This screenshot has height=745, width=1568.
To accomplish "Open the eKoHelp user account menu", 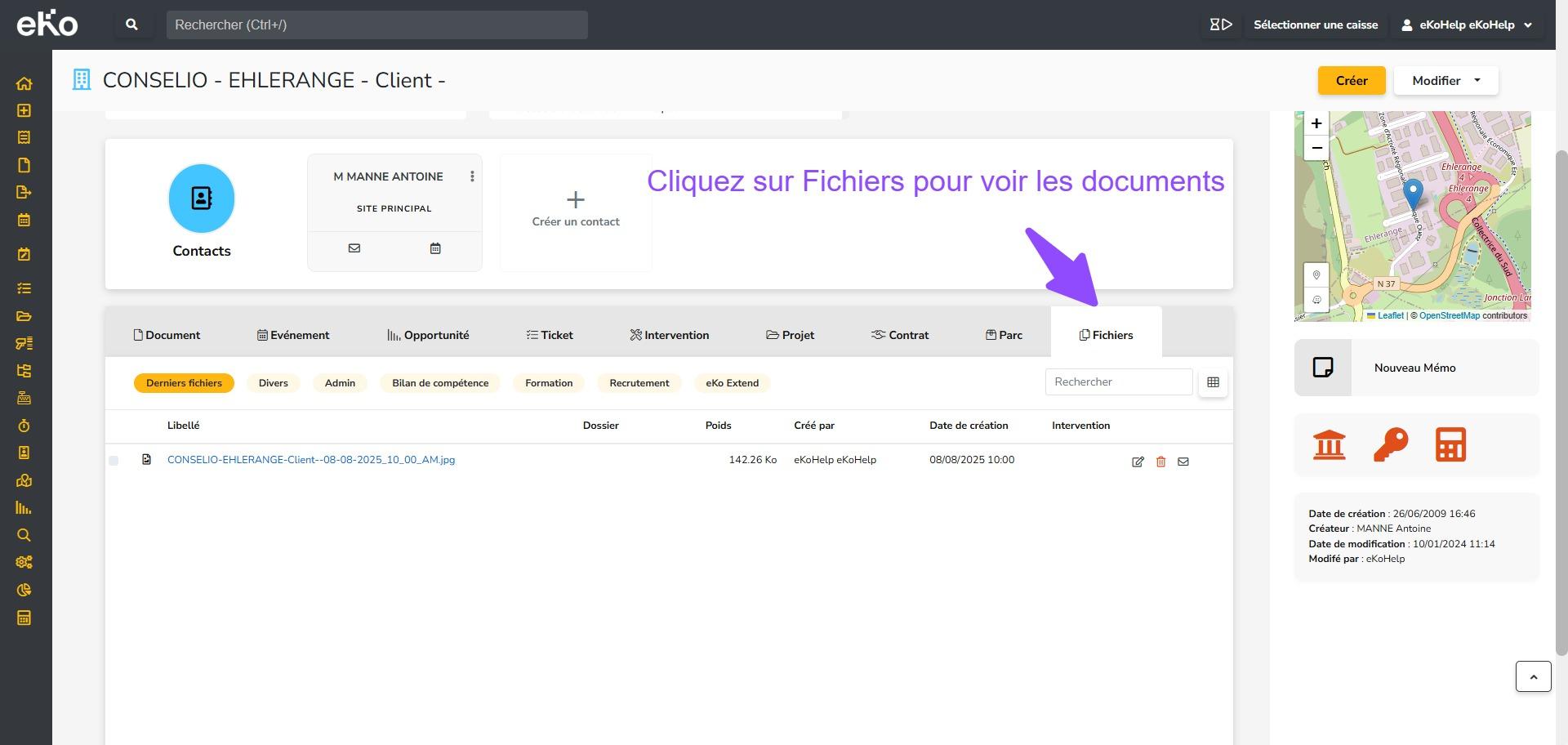I will (x=1467, y=25).
